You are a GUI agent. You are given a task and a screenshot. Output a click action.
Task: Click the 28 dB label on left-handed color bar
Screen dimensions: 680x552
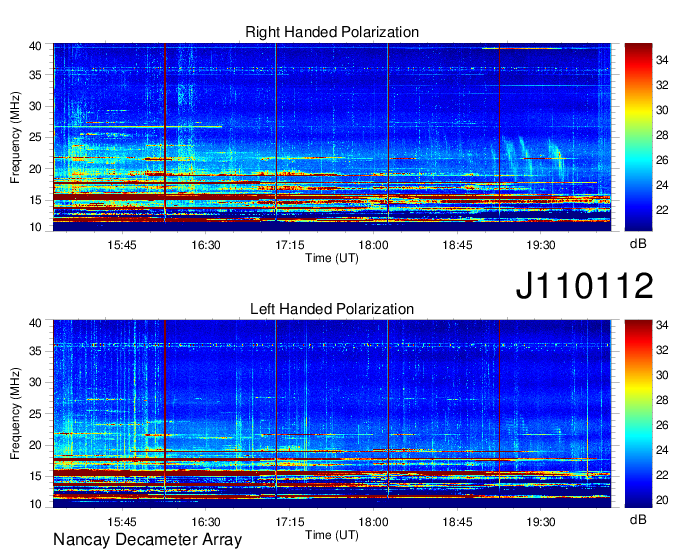662,400
